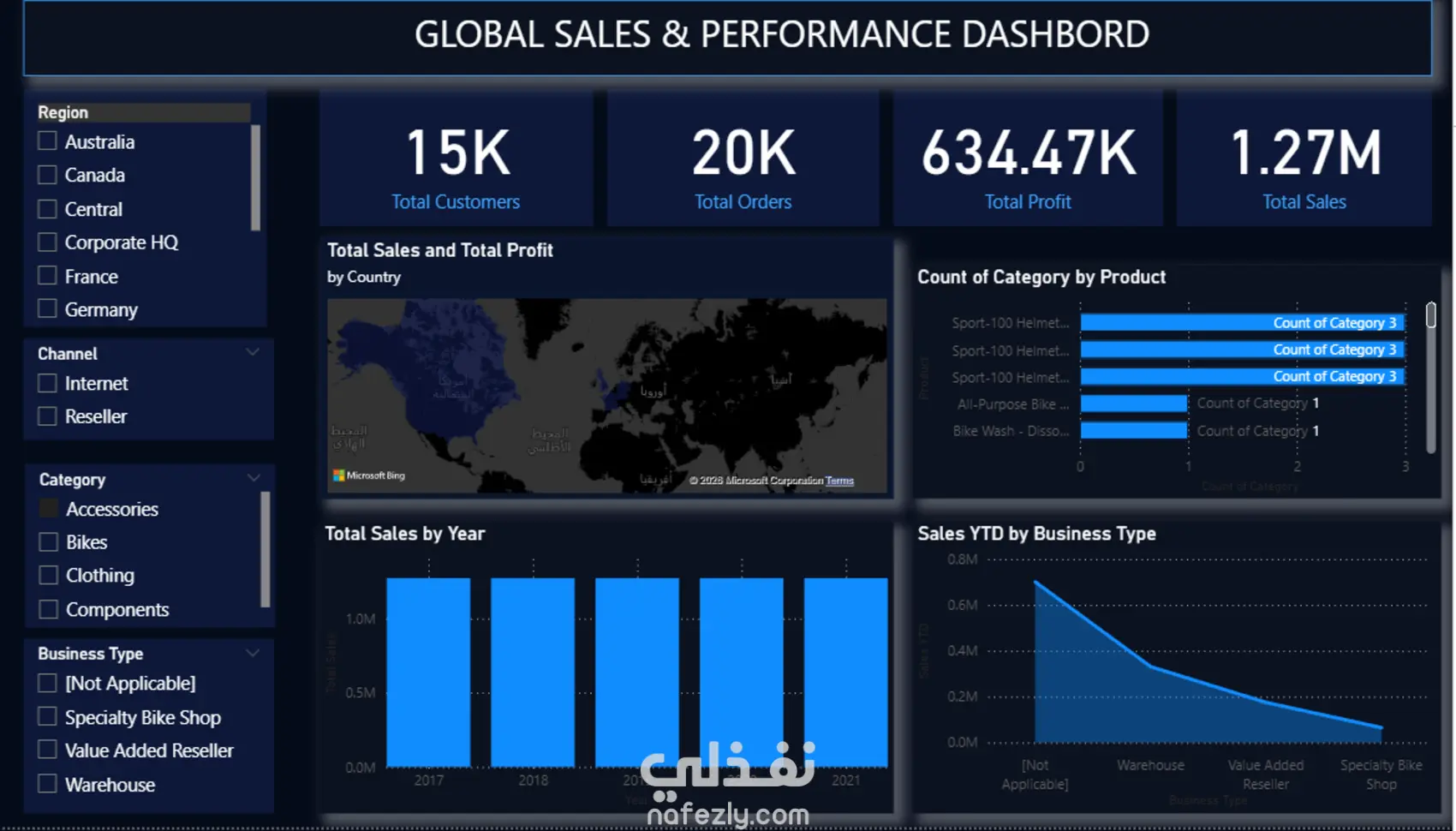This screenshot has height=831, width=1456.
Task: Collapse the Channel slicer chevron
Action: [x=253, y=352]
